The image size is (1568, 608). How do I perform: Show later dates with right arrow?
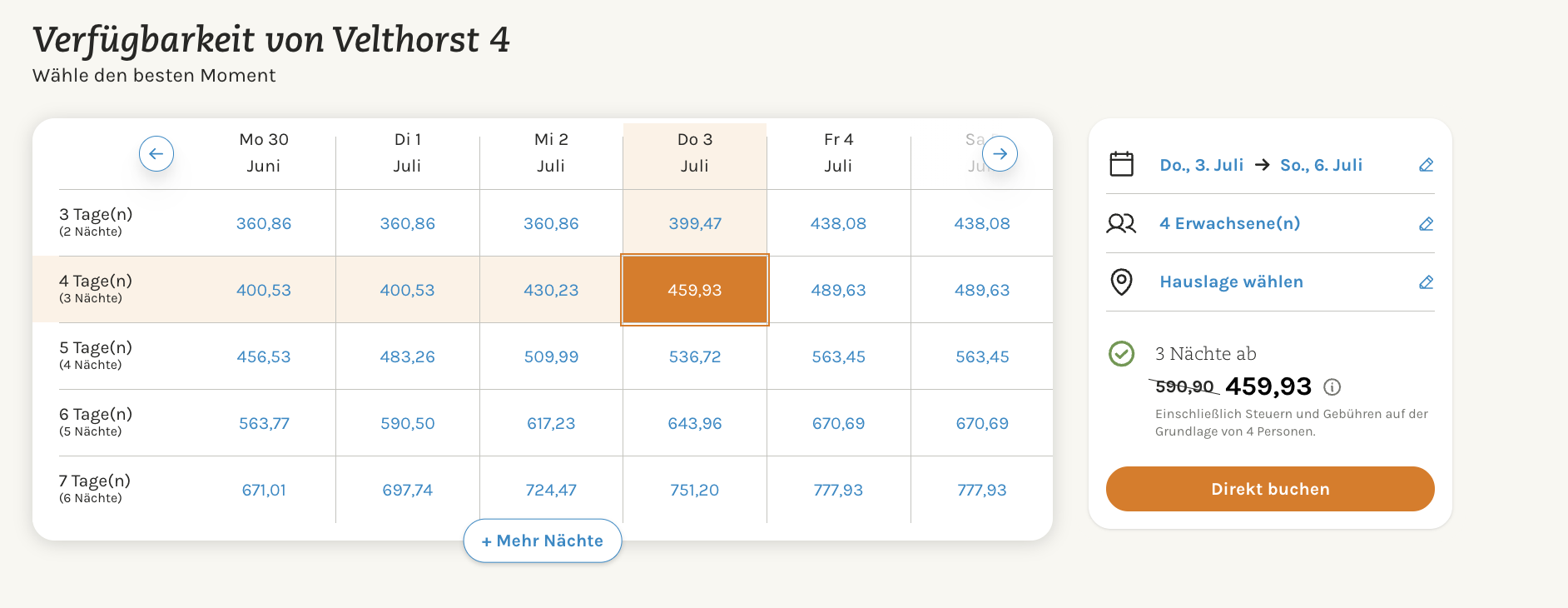point(1000,154)
